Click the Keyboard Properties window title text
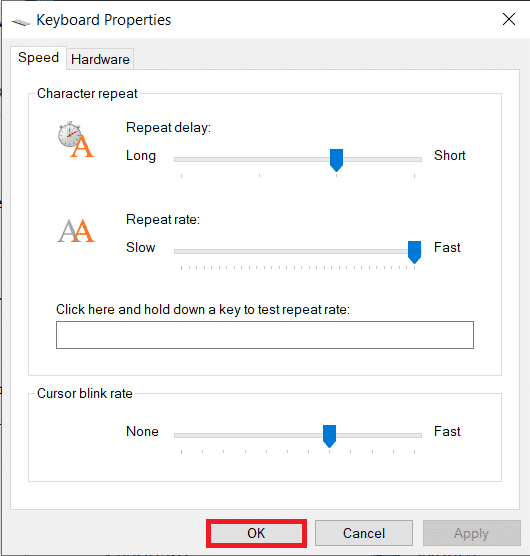The image size is (530, 556). pos(104,20)
